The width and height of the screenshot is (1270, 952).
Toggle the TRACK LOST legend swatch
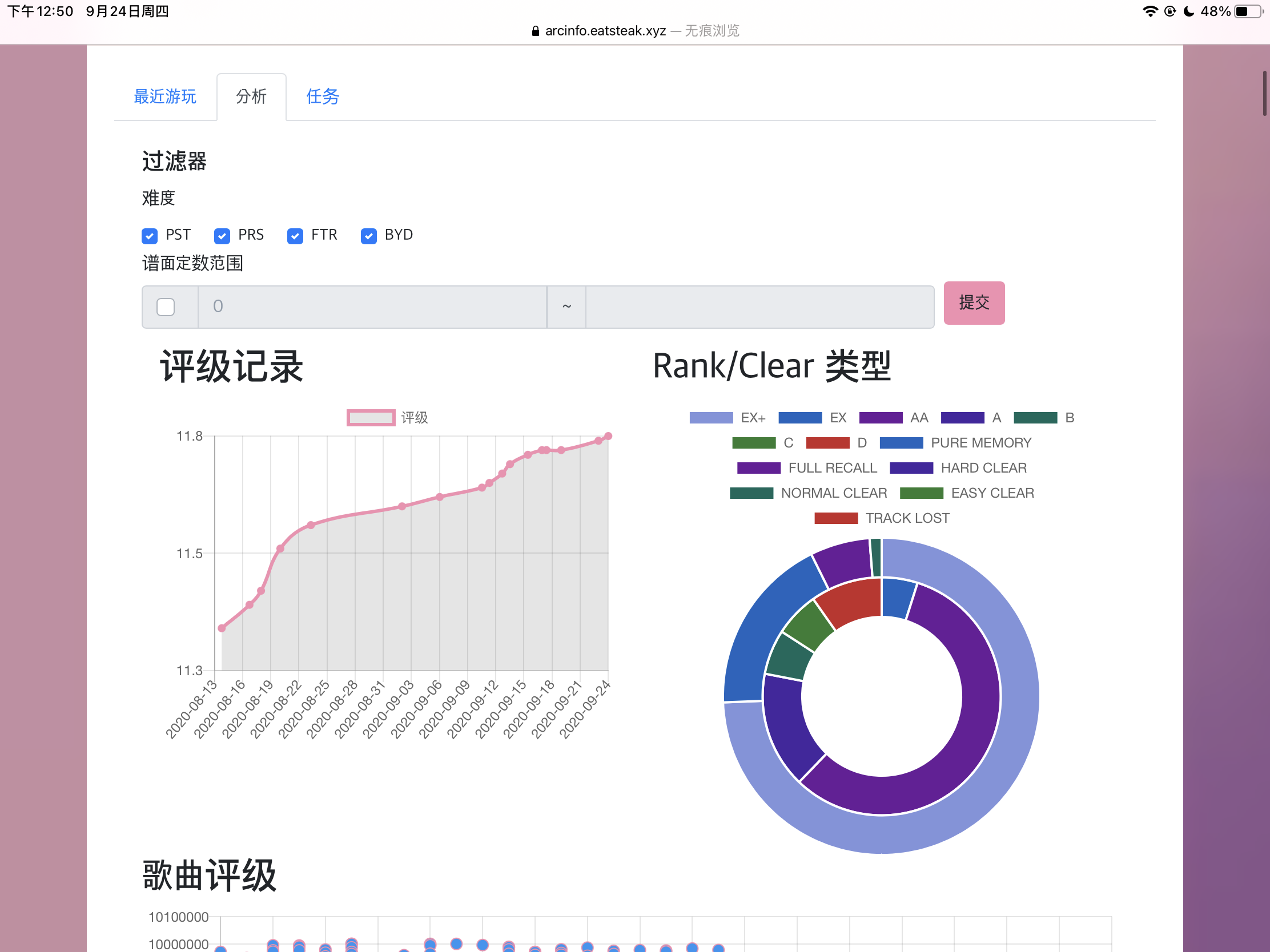coord(836,518)
